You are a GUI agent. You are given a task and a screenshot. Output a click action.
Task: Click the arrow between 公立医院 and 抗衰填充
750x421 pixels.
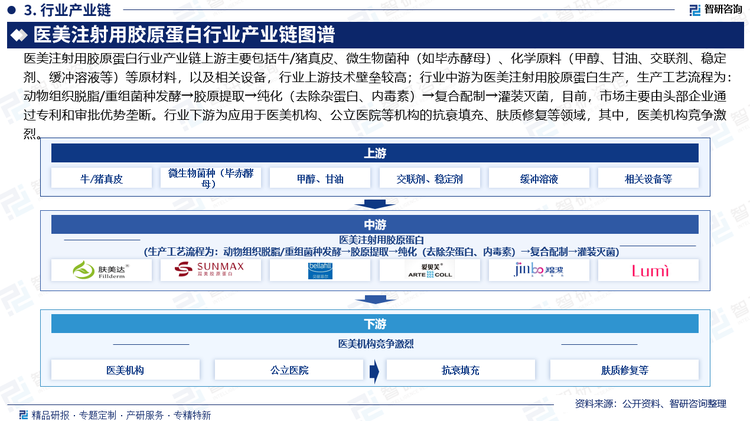tap(375, 371)
